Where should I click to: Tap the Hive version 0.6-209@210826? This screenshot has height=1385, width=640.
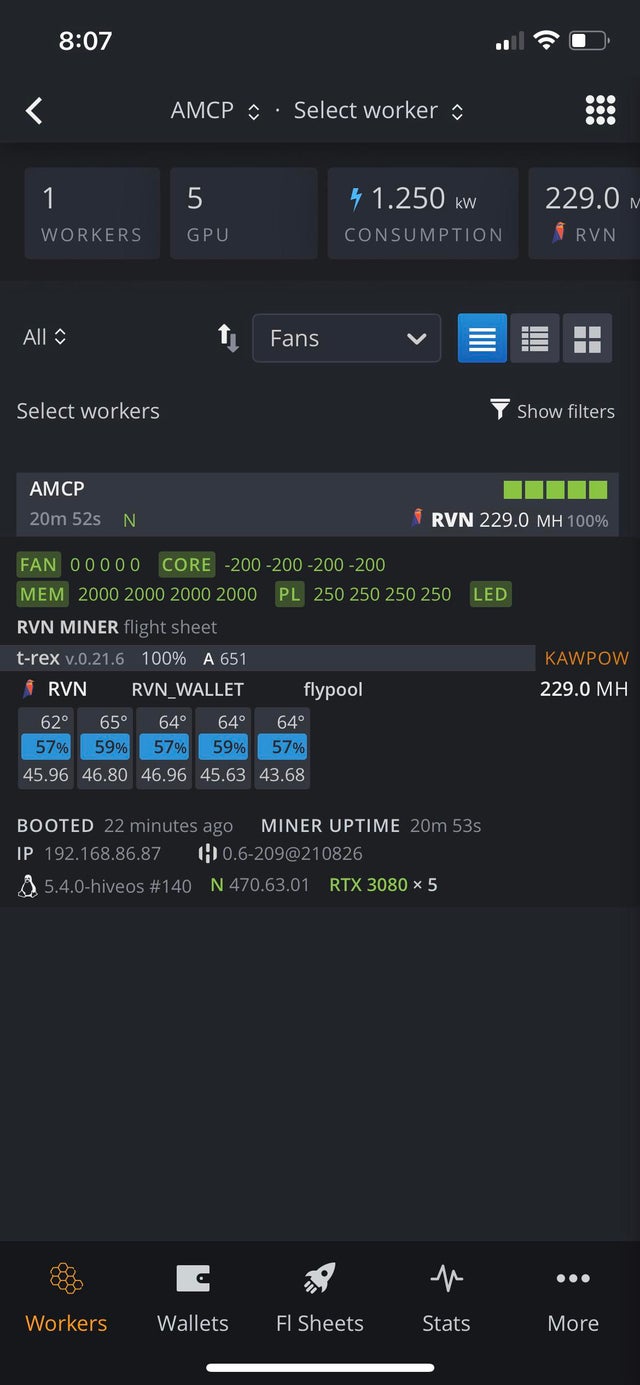coord(281,854)
